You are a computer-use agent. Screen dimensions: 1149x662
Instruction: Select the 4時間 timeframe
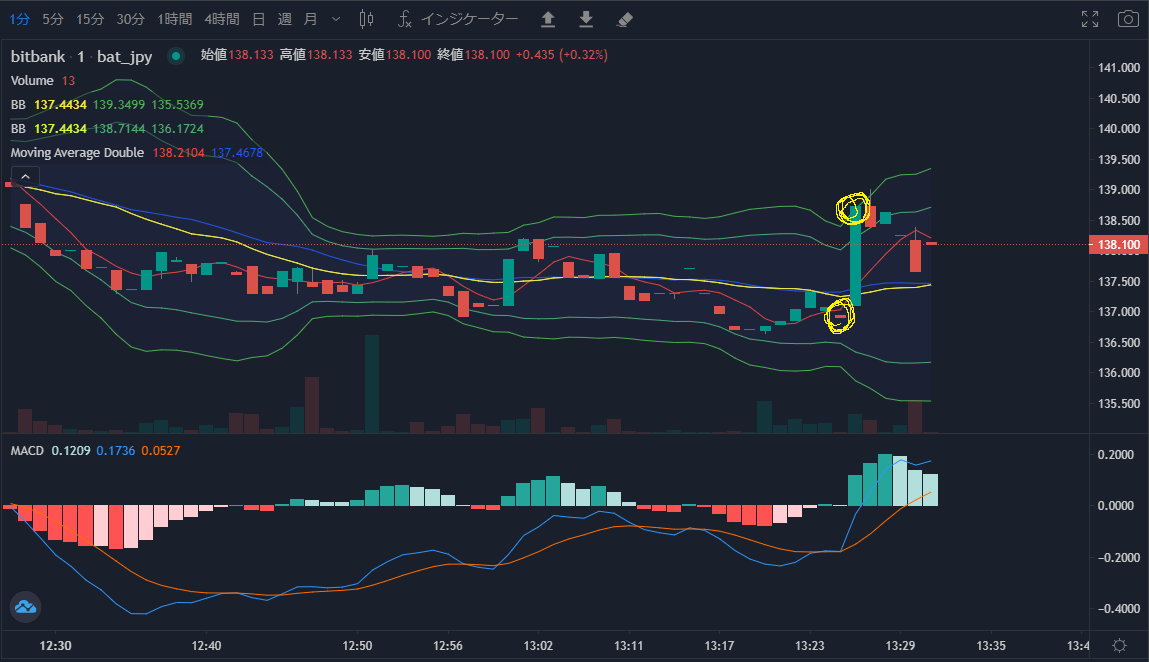[222, 19]
